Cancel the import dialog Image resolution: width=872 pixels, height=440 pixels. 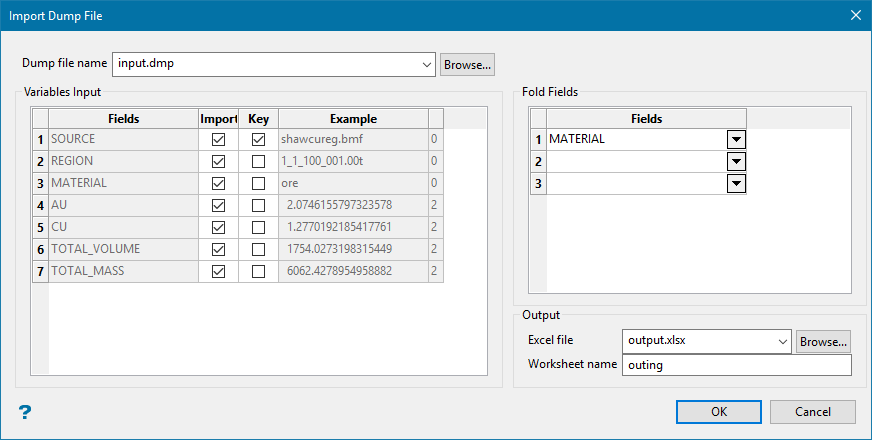click(x=813, y=412)
